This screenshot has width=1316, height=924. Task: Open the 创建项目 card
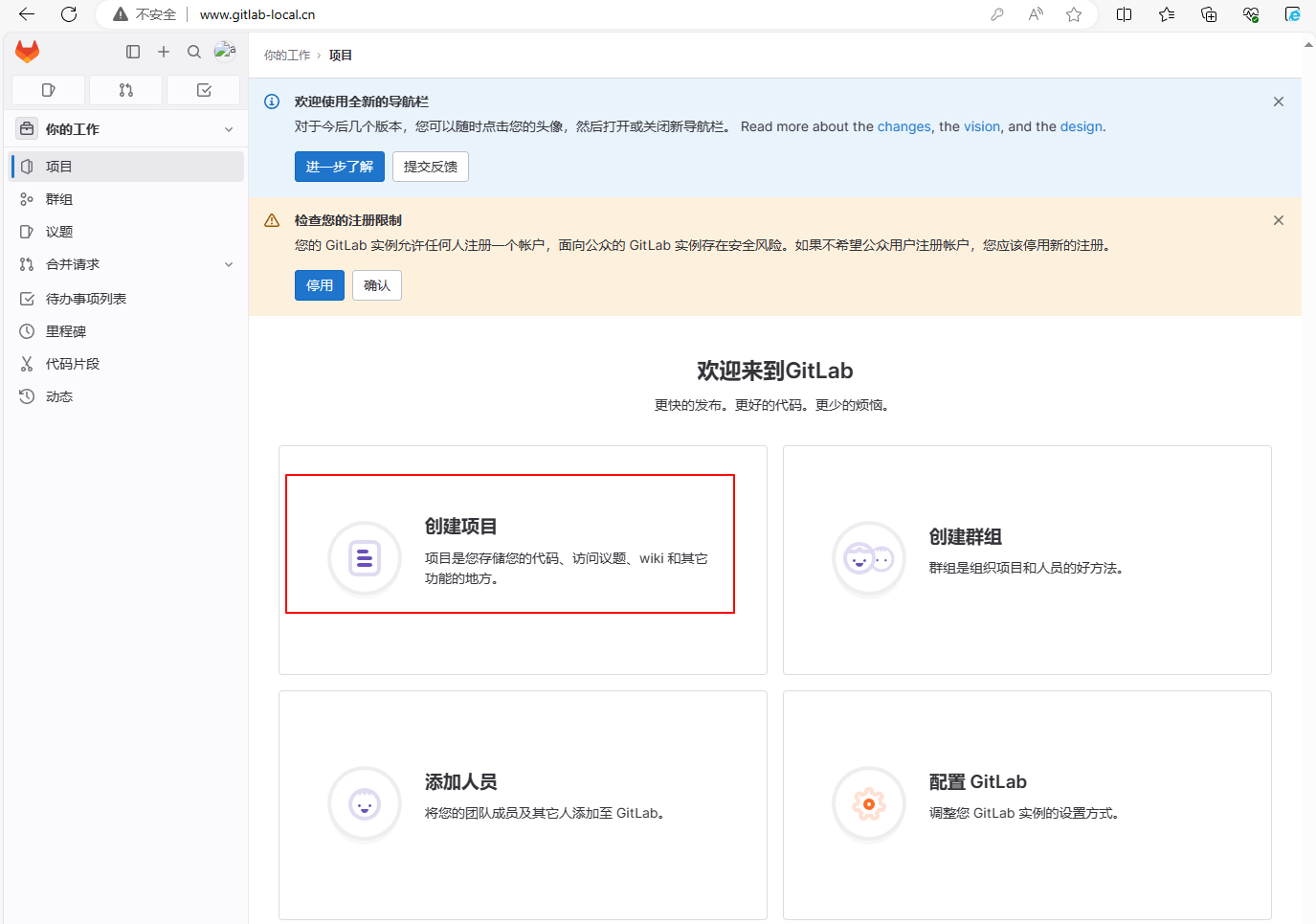click(x=523, y=560)
